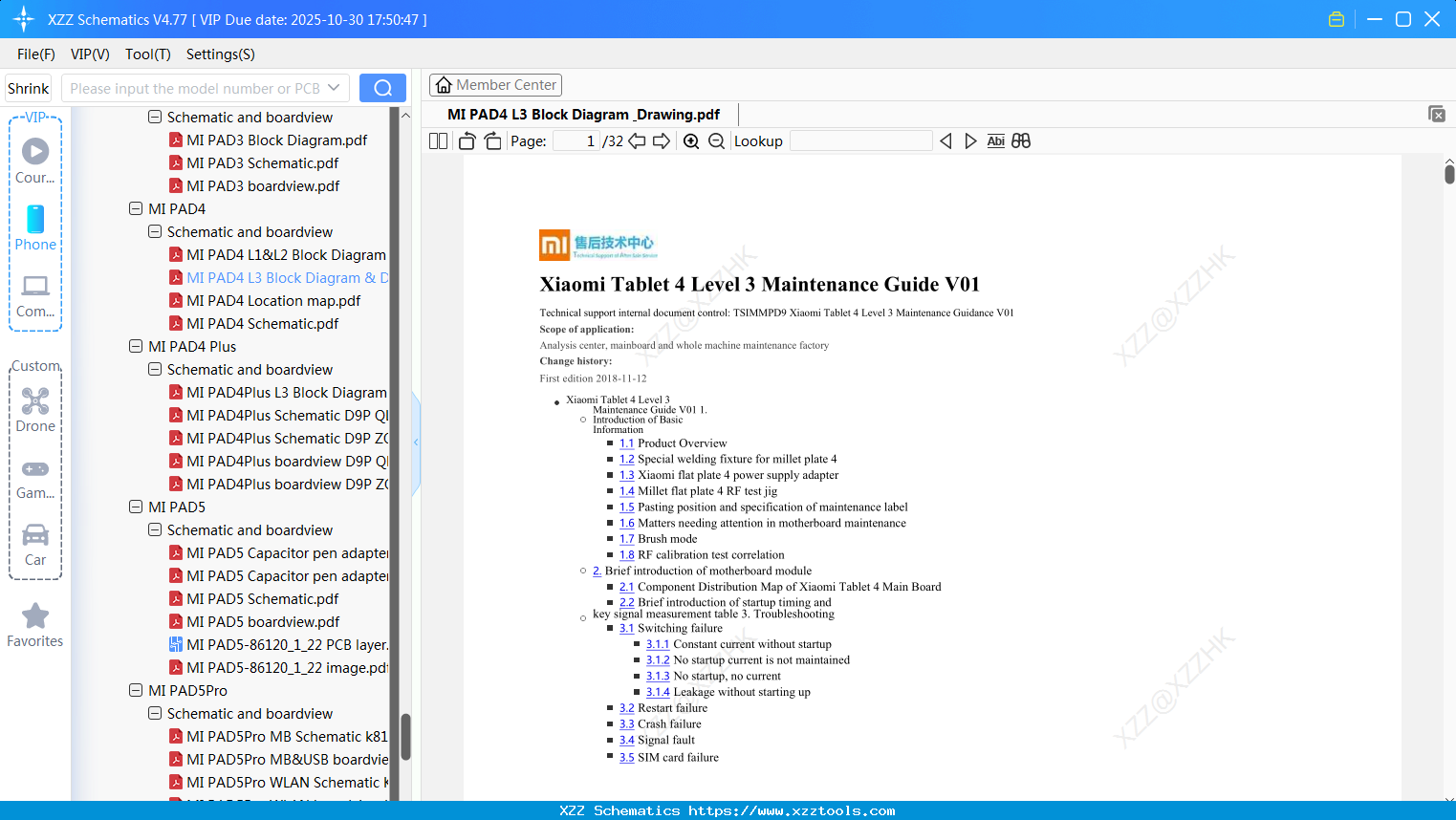
Task: Open MI PAD5 boardview.pdf
Action: click(x=254, y=621)
